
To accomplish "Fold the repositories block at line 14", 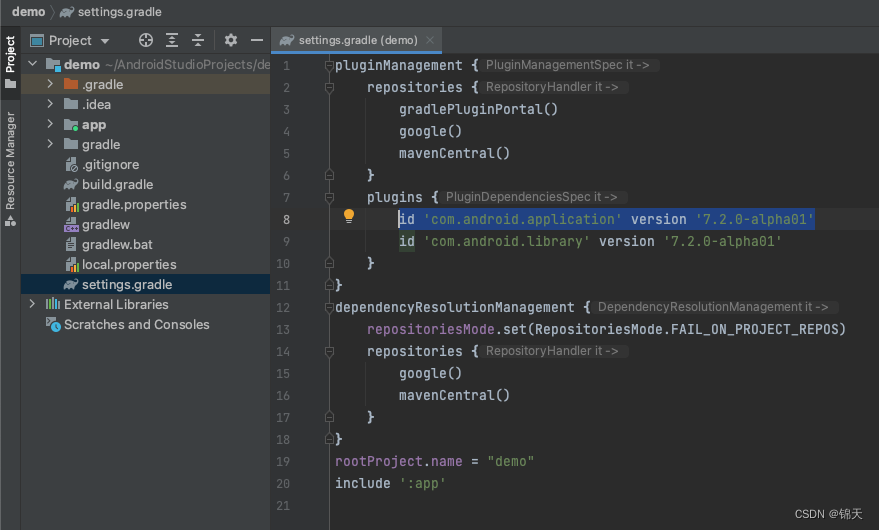I will pyautogui.click(x=329, y=352).
